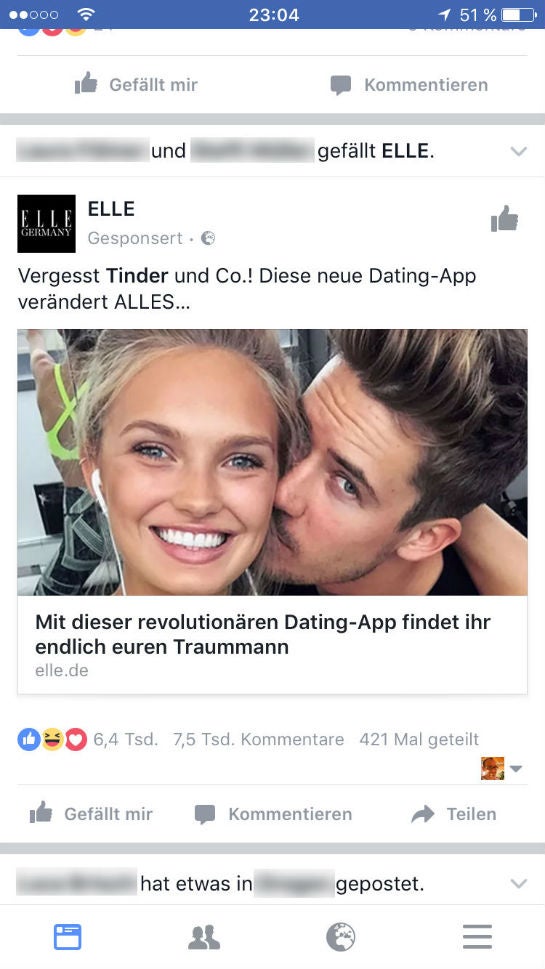Open the hamburger menu tab
This screenshot has width=545, height=969.
pos(477,937)
